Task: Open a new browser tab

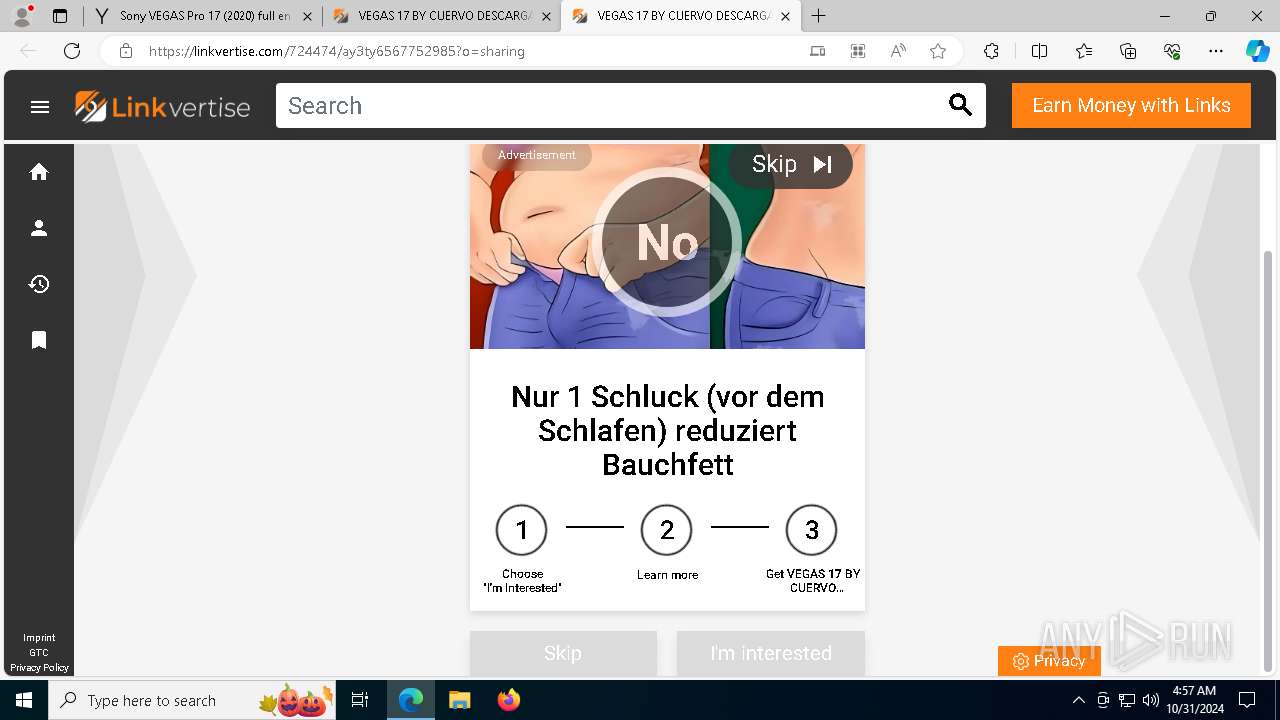Action: [818, 16]
